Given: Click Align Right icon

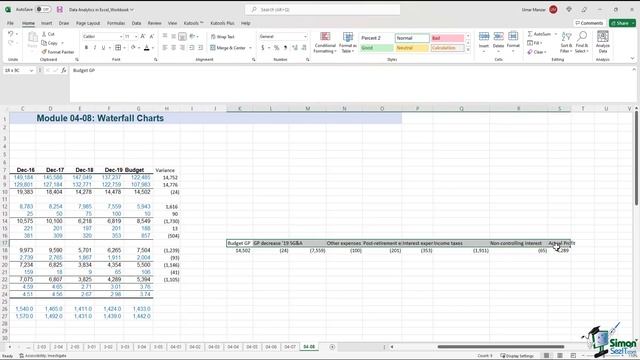Looking at the screenshot, I should (x=182, y=48).
